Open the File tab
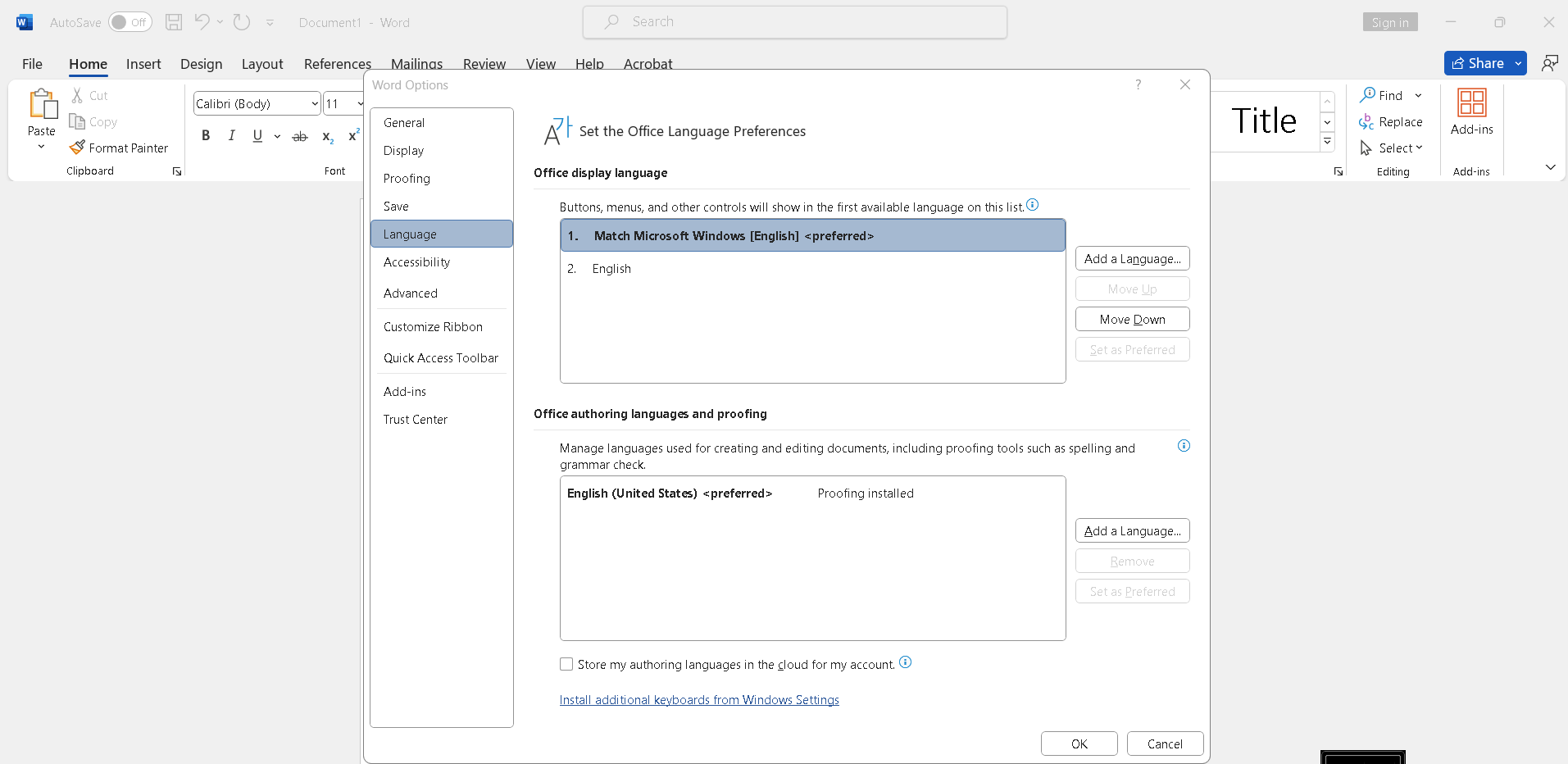 point(32,64)
